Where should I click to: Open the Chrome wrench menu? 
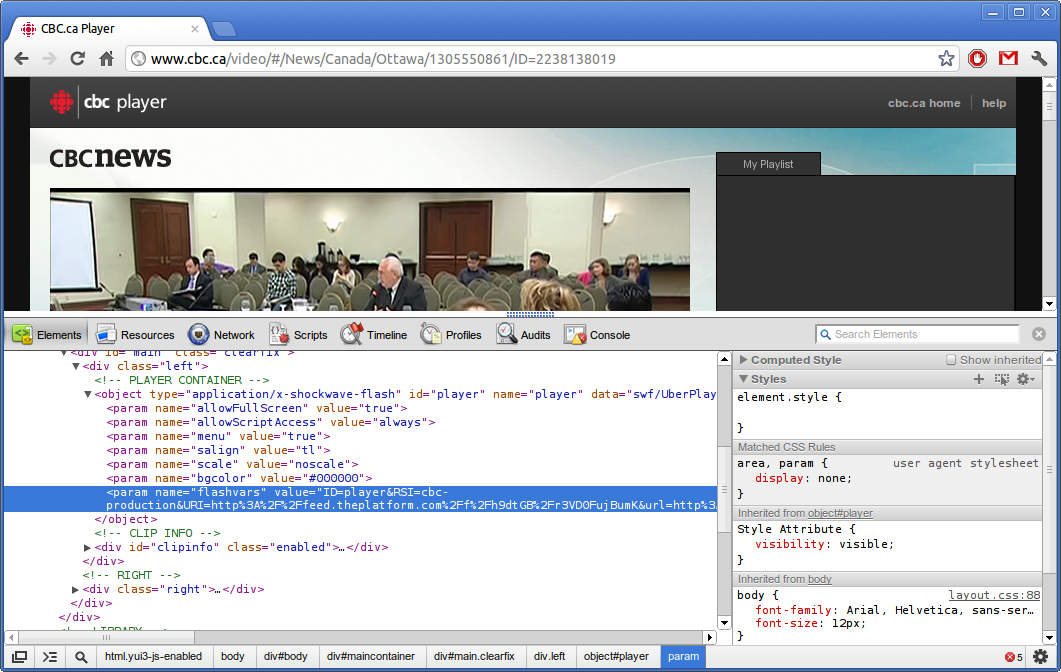pyautogui.click(x=1039, y=59)
